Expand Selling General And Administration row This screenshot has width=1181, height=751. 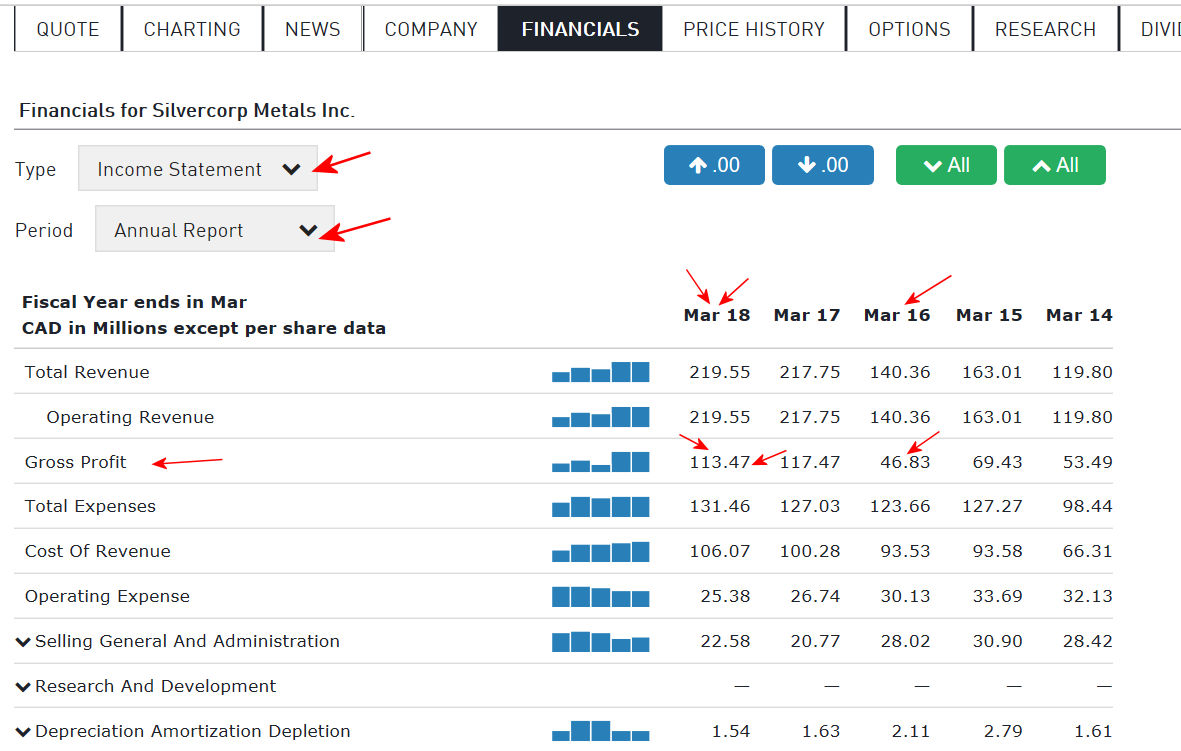tap(23, 642)
